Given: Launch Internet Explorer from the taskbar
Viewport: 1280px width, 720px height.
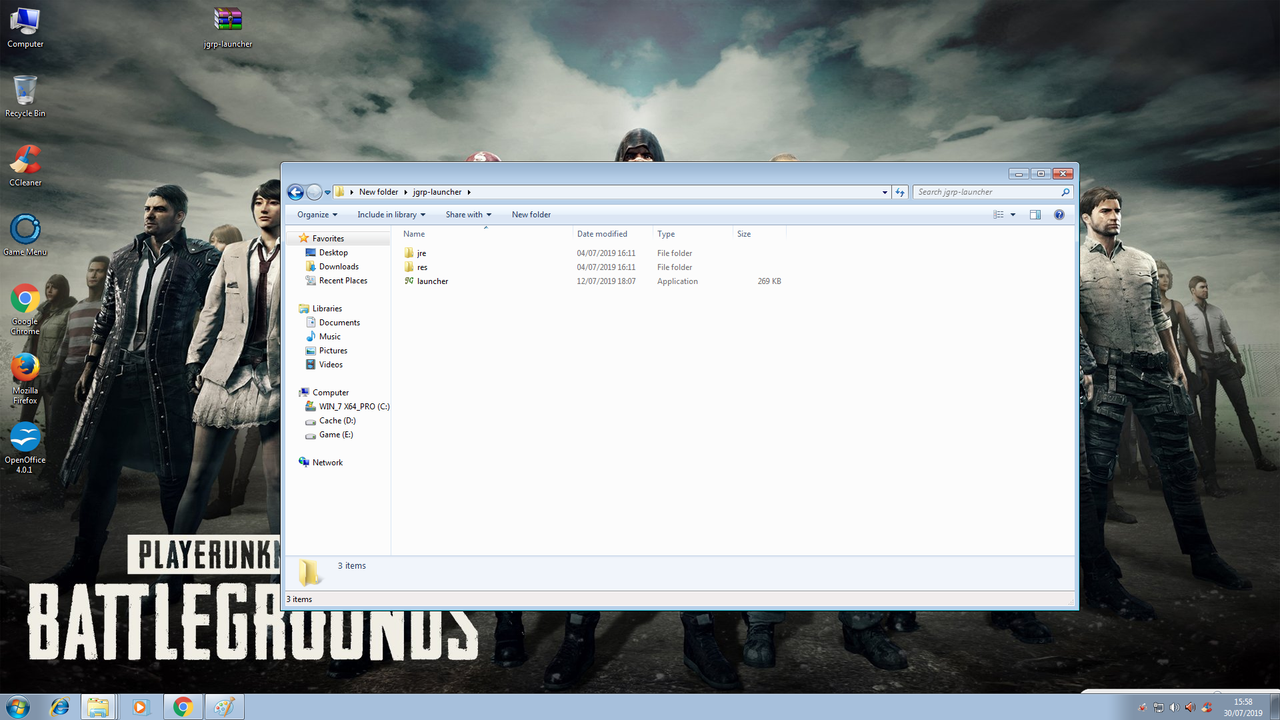Looking at the screenshot, I should pos(60,707).
